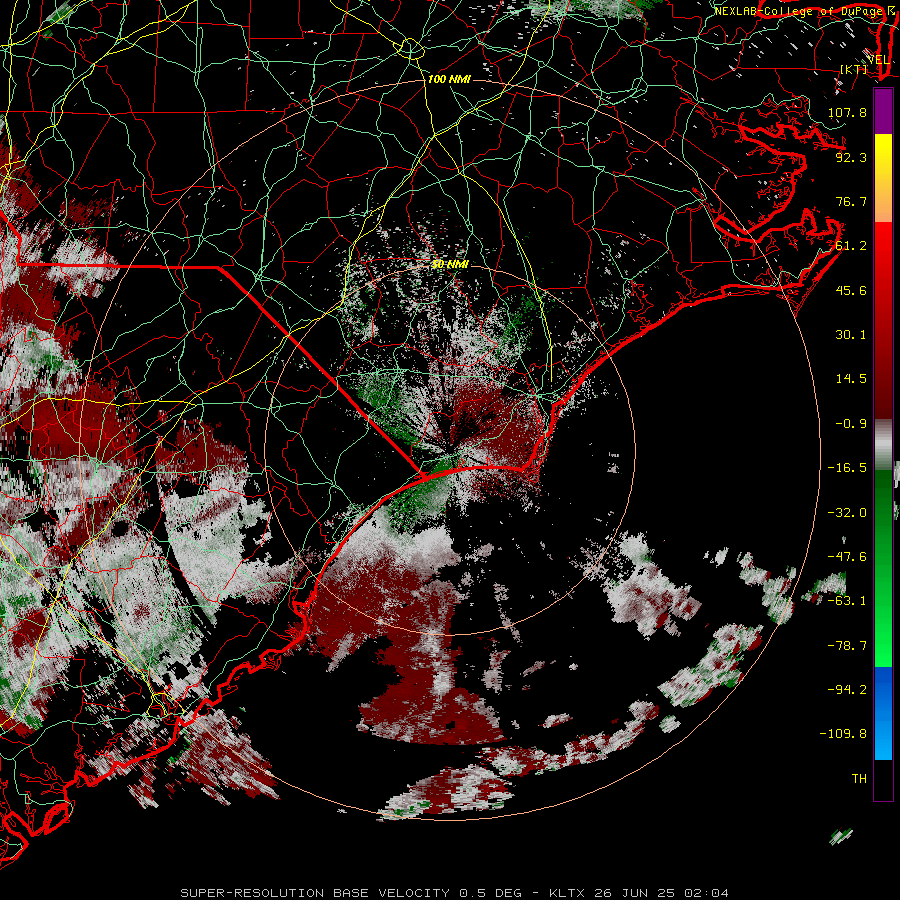Click the 45.6 velocity scale value
Screen dimensions: 900x900
click(x=851, y=290)
